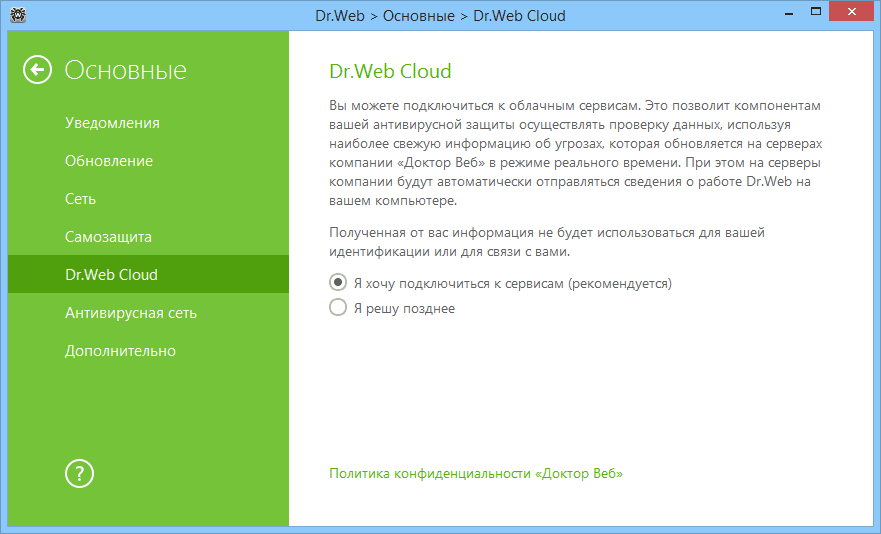This screenshot has height=534, width=881.
Task: Click the Dr.Web spider icon in title bar
Action: (x=16, y=15)
